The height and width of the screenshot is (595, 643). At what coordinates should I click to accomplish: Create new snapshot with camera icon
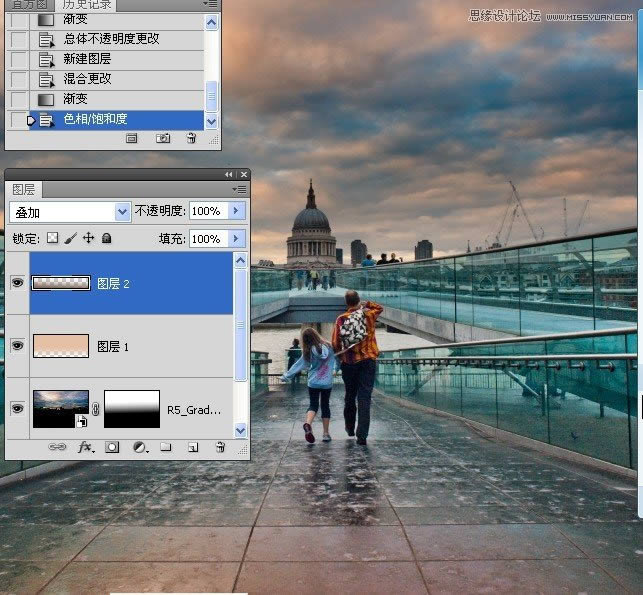click(x=163, y=139)
